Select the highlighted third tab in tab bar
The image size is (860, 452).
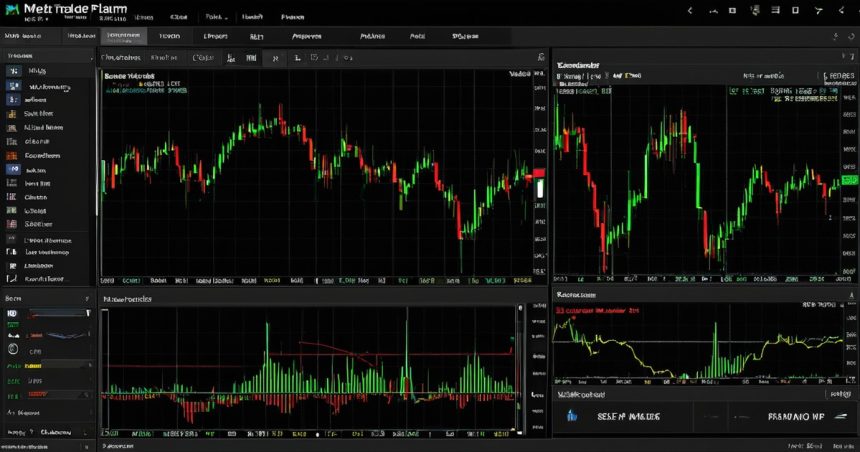point(123,36)
